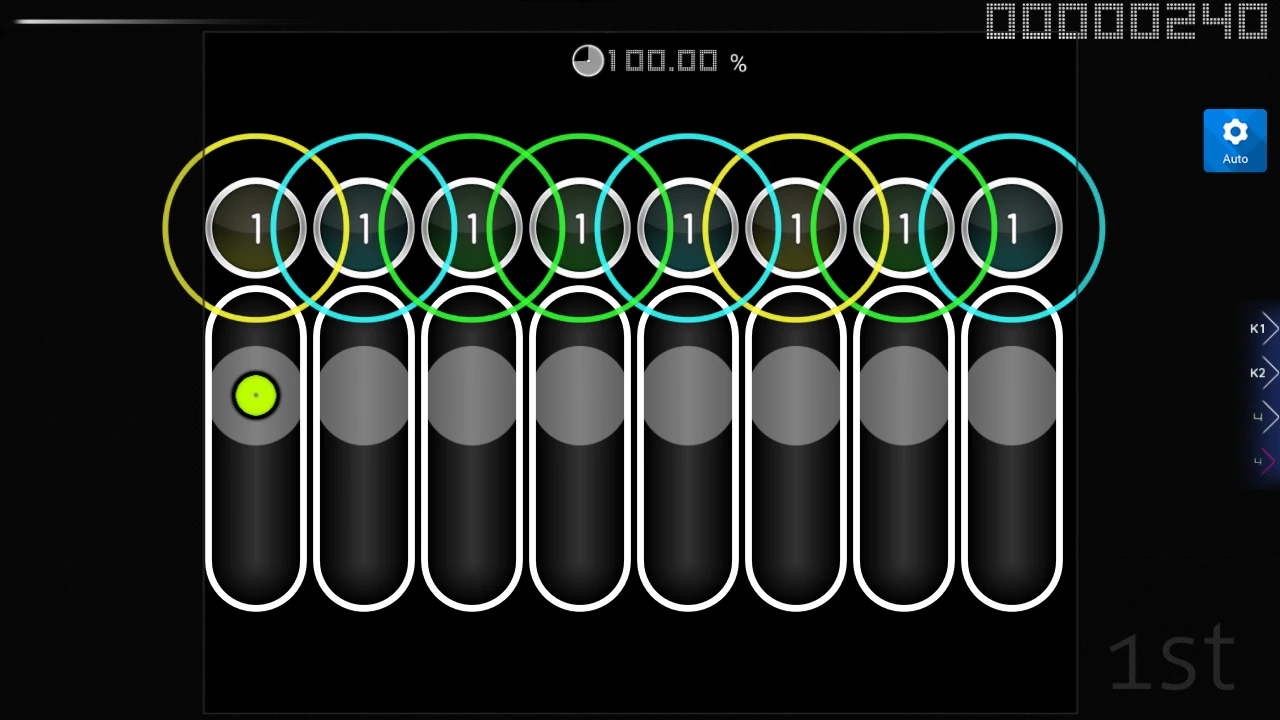Screen dimensions: 1280x720
Task: Tap the fifth hit circle from the left
Action: [687, 228]
